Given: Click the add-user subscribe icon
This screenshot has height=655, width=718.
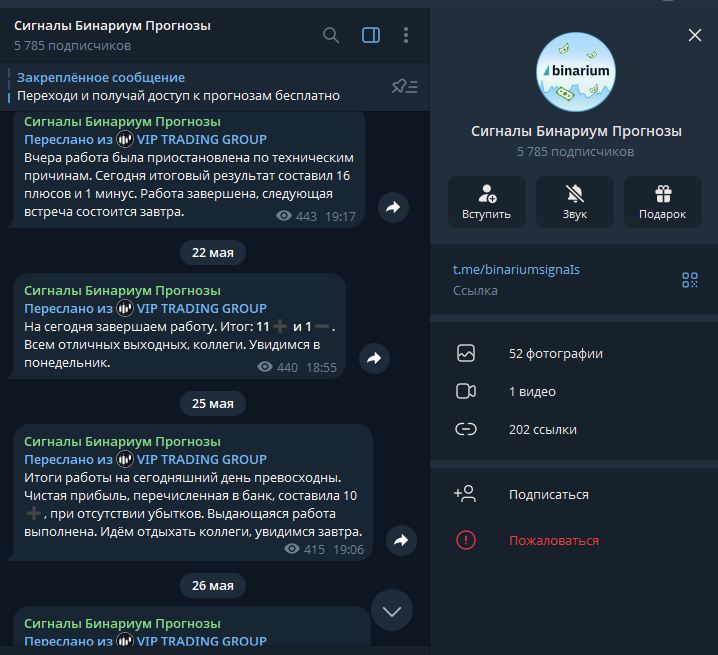Looking at the screenshot, I should [x=465, y=494].
